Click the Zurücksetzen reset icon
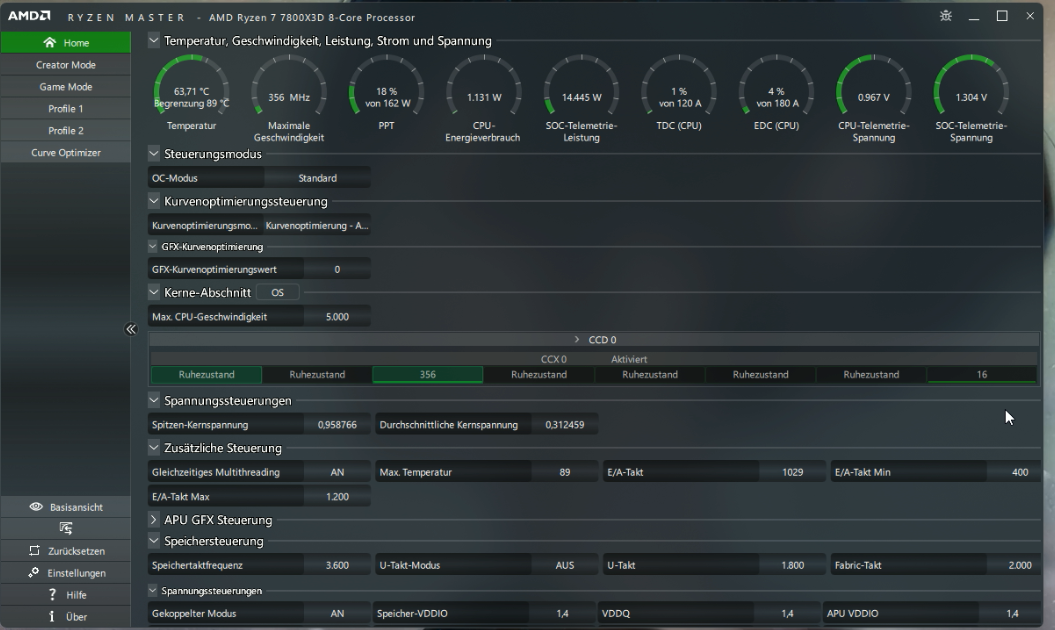 [34, 551]
